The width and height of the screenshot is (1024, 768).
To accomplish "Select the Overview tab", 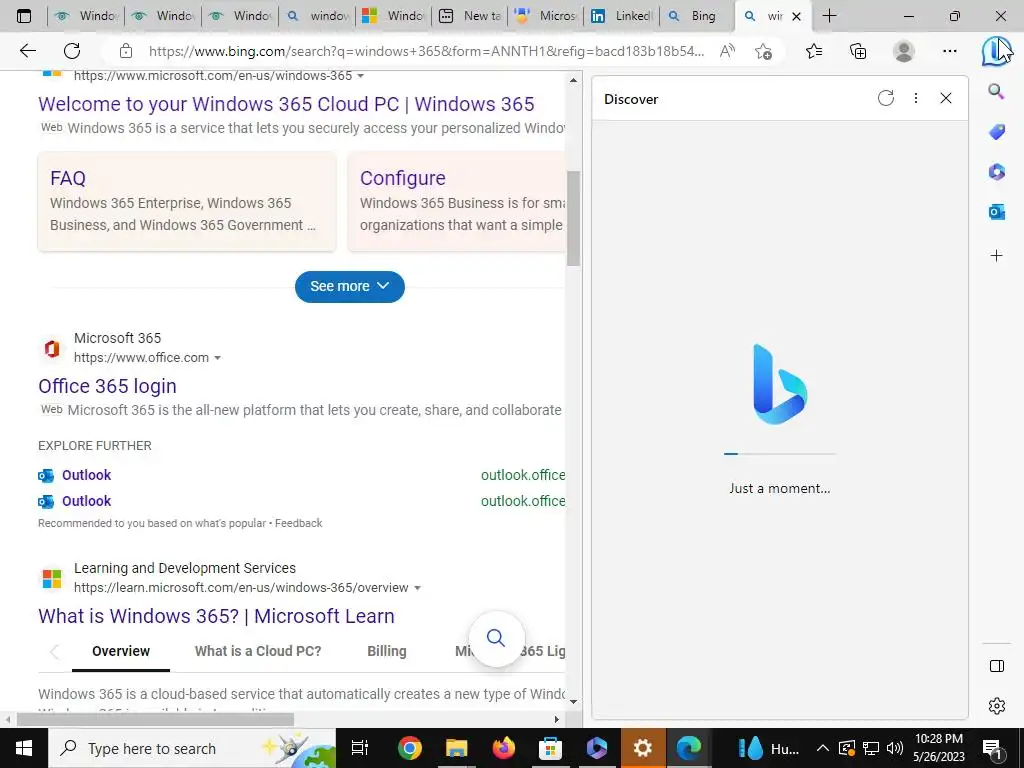I will (x=121, y=651).
